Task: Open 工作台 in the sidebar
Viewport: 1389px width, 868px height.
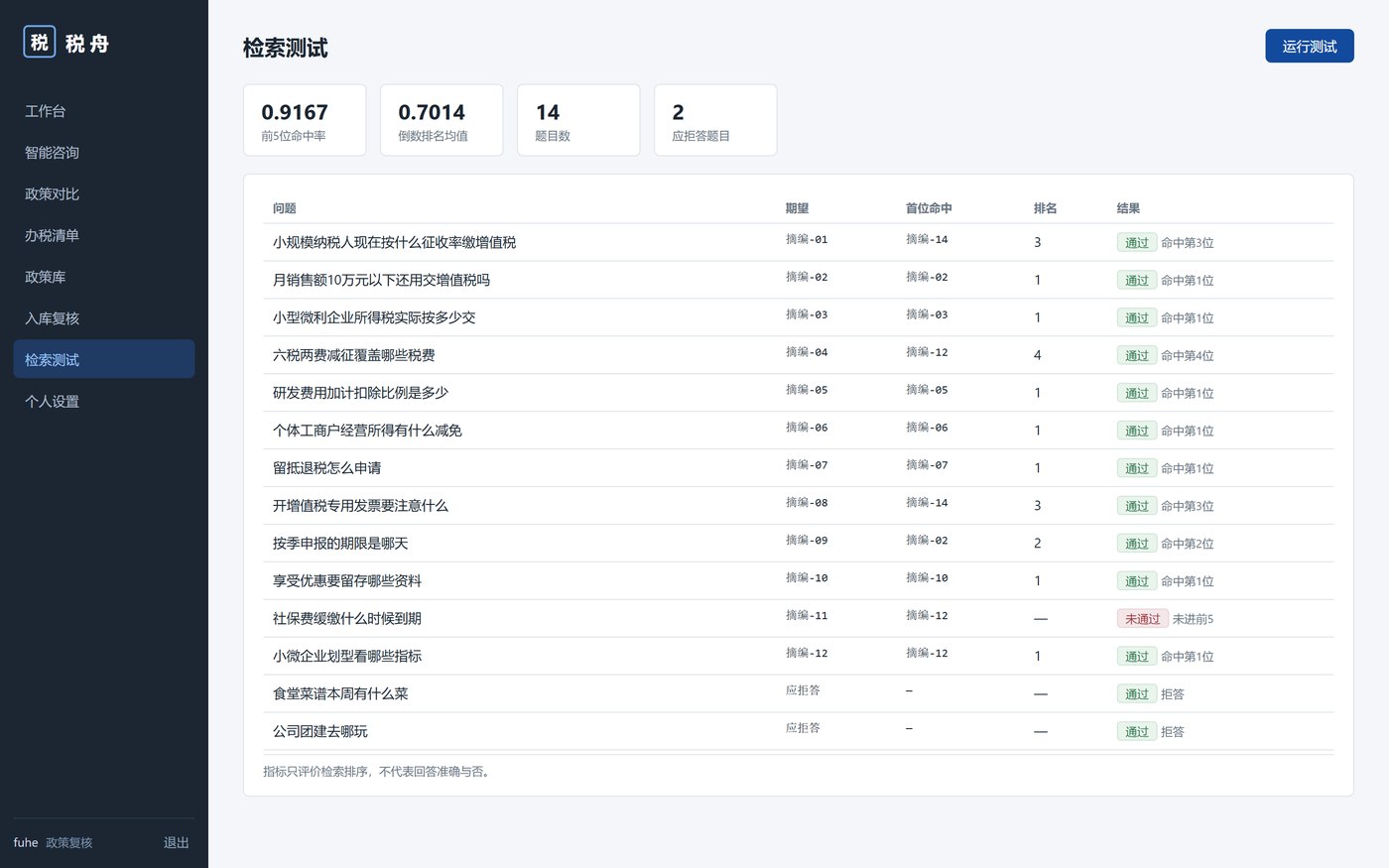Action: pos(104,111)
